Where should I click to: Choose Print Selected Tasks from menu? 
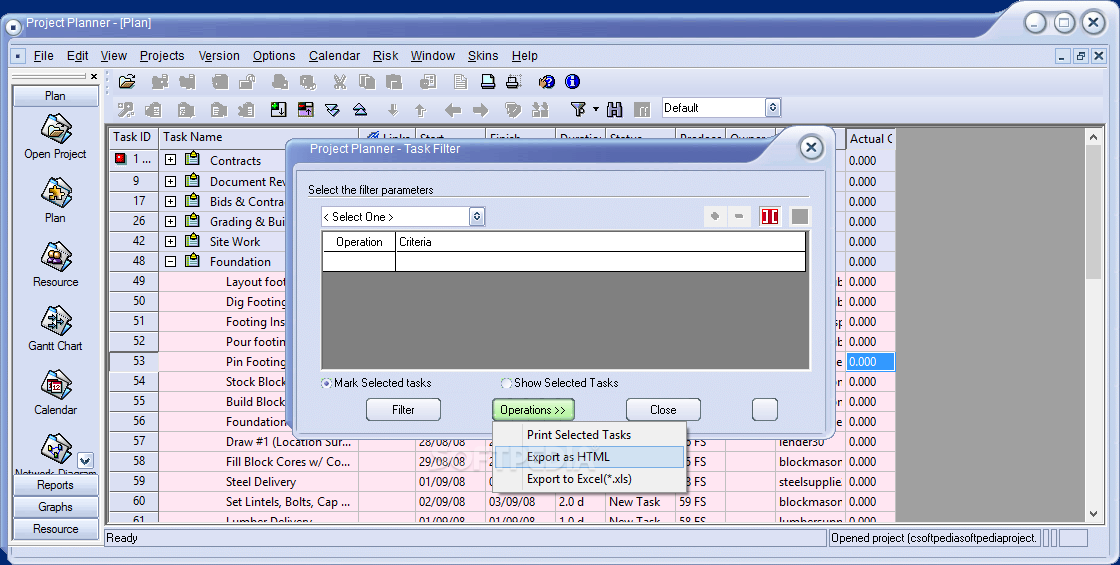coord(579,434)
